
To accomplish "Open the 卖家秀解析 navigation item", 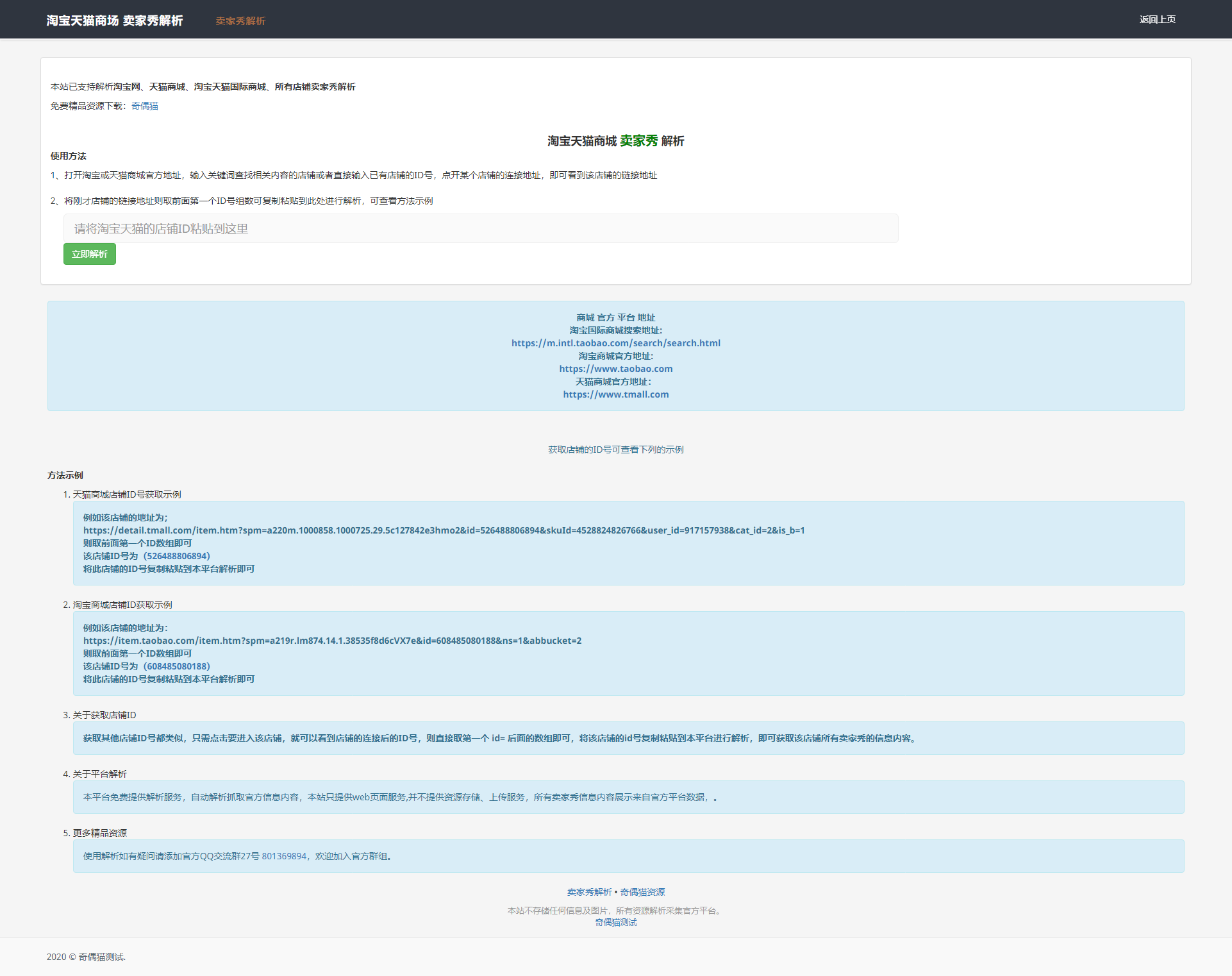I will (240, 21).
